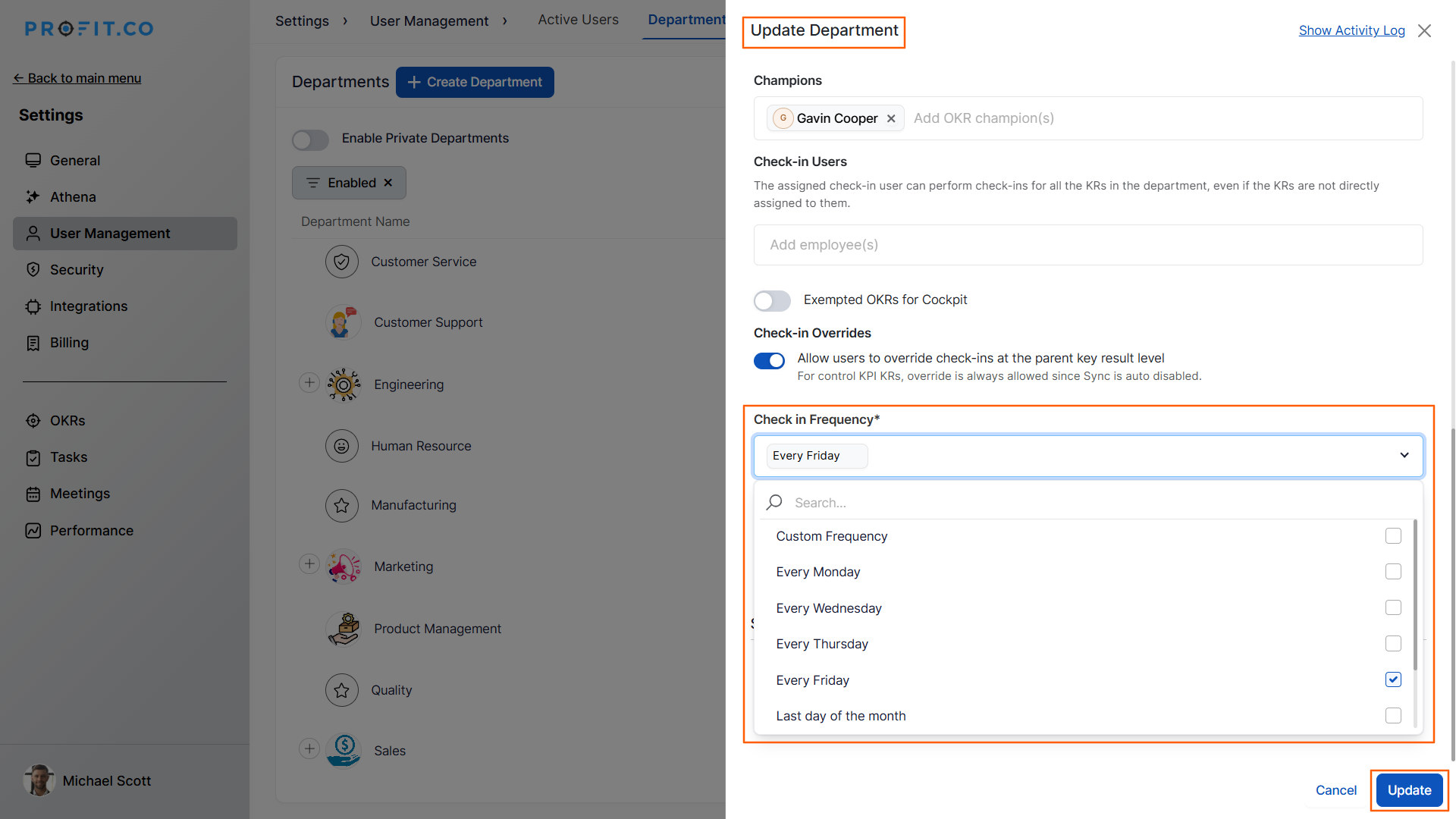Open Show Activity Log link
Image resolution: width=1456 pixels, height=819 pixels.
[1351, 30]
